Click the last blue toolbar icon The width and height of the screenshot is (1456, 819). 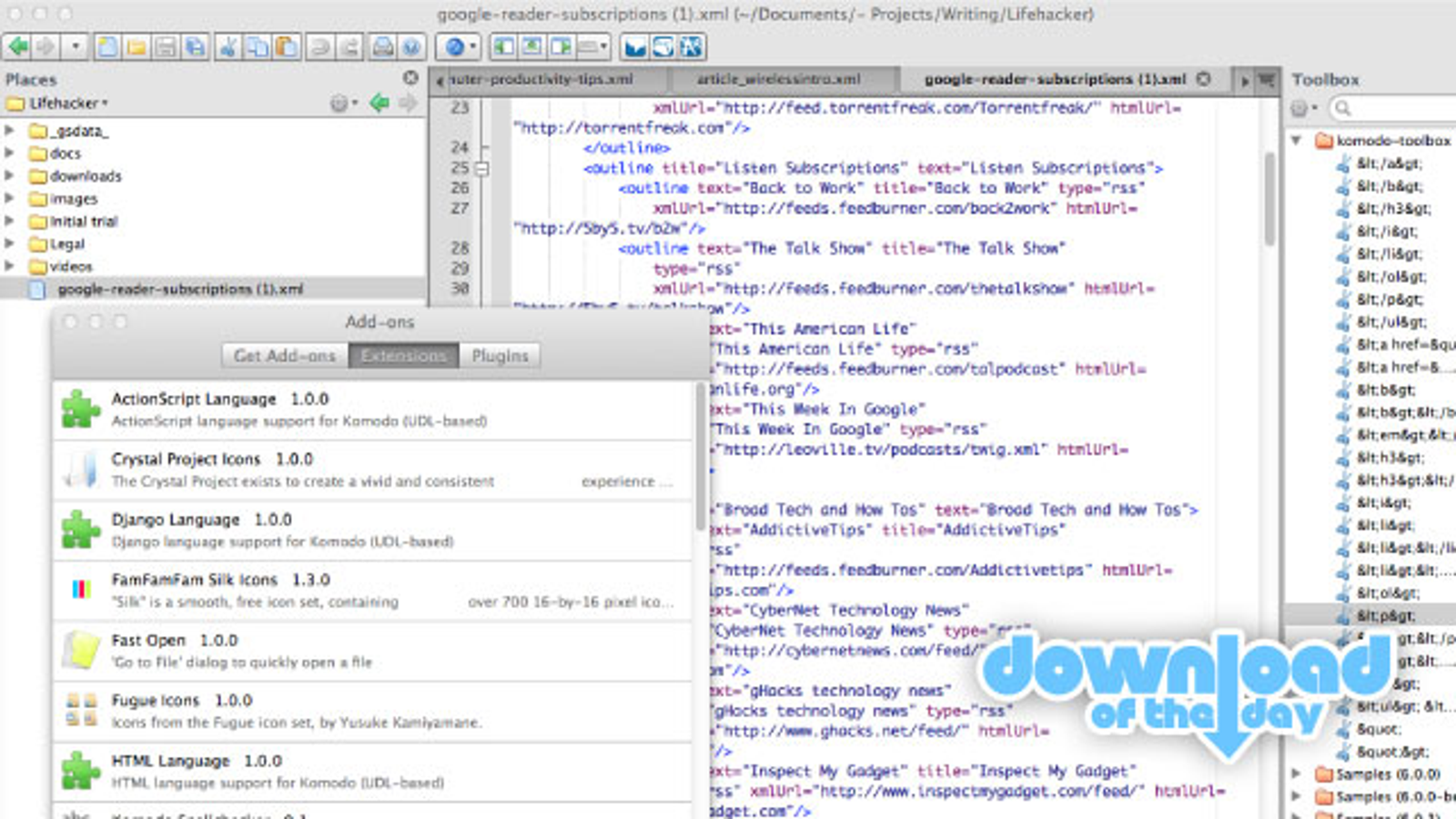tap(692, 46)
